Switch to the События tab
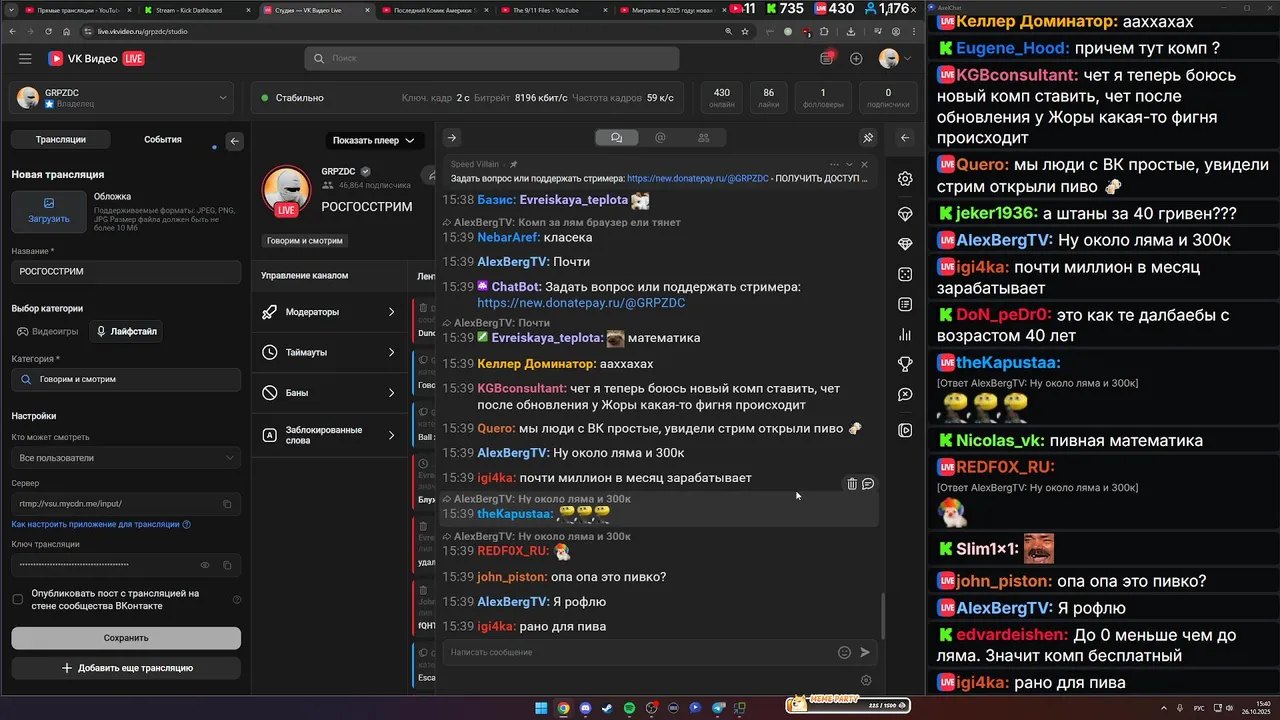Viewport: 1280px width, 720px height. [x=163, y=140]
